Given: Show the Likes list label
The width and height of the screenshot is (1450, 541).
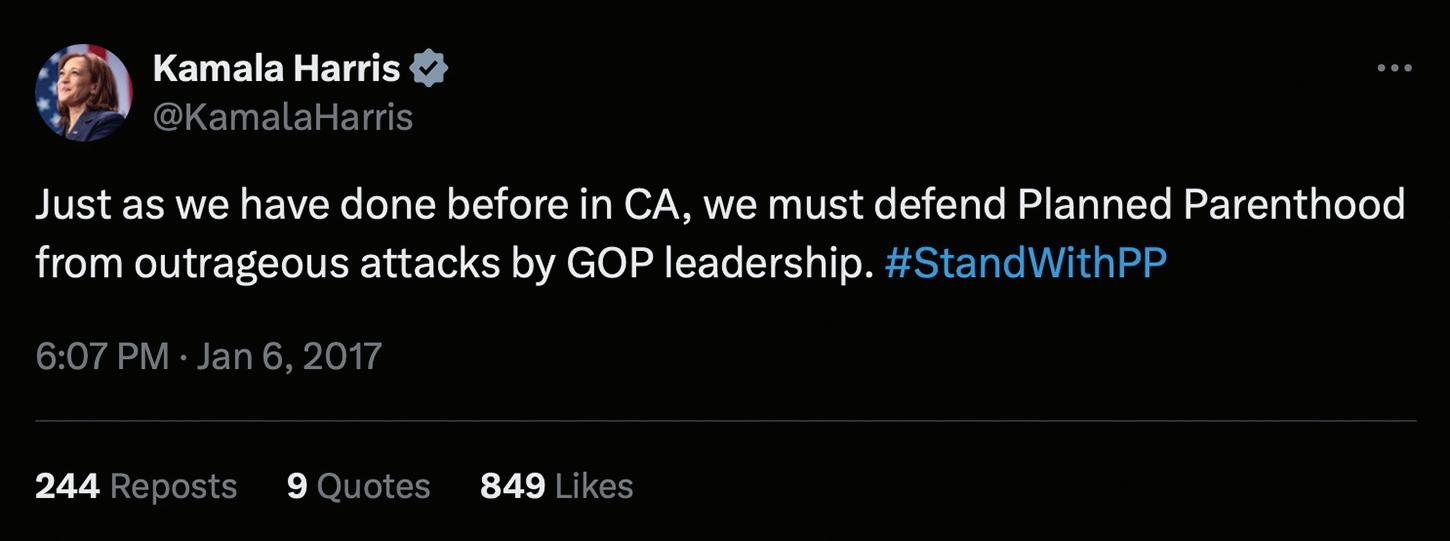Looking at the screenshot, I should point(594,486).
